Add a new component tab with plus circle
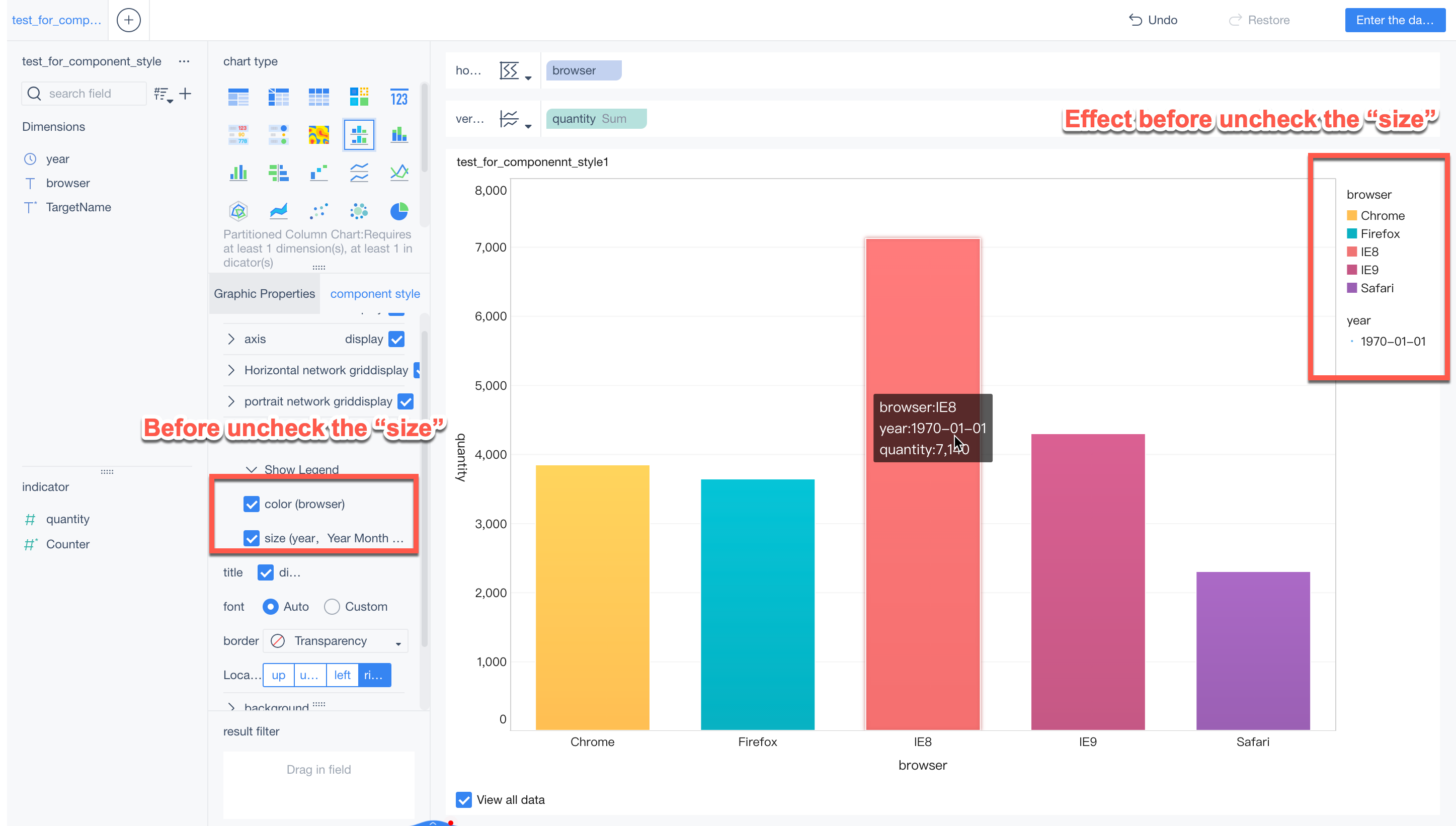The image size is (1456, 826). click(129, 20)
